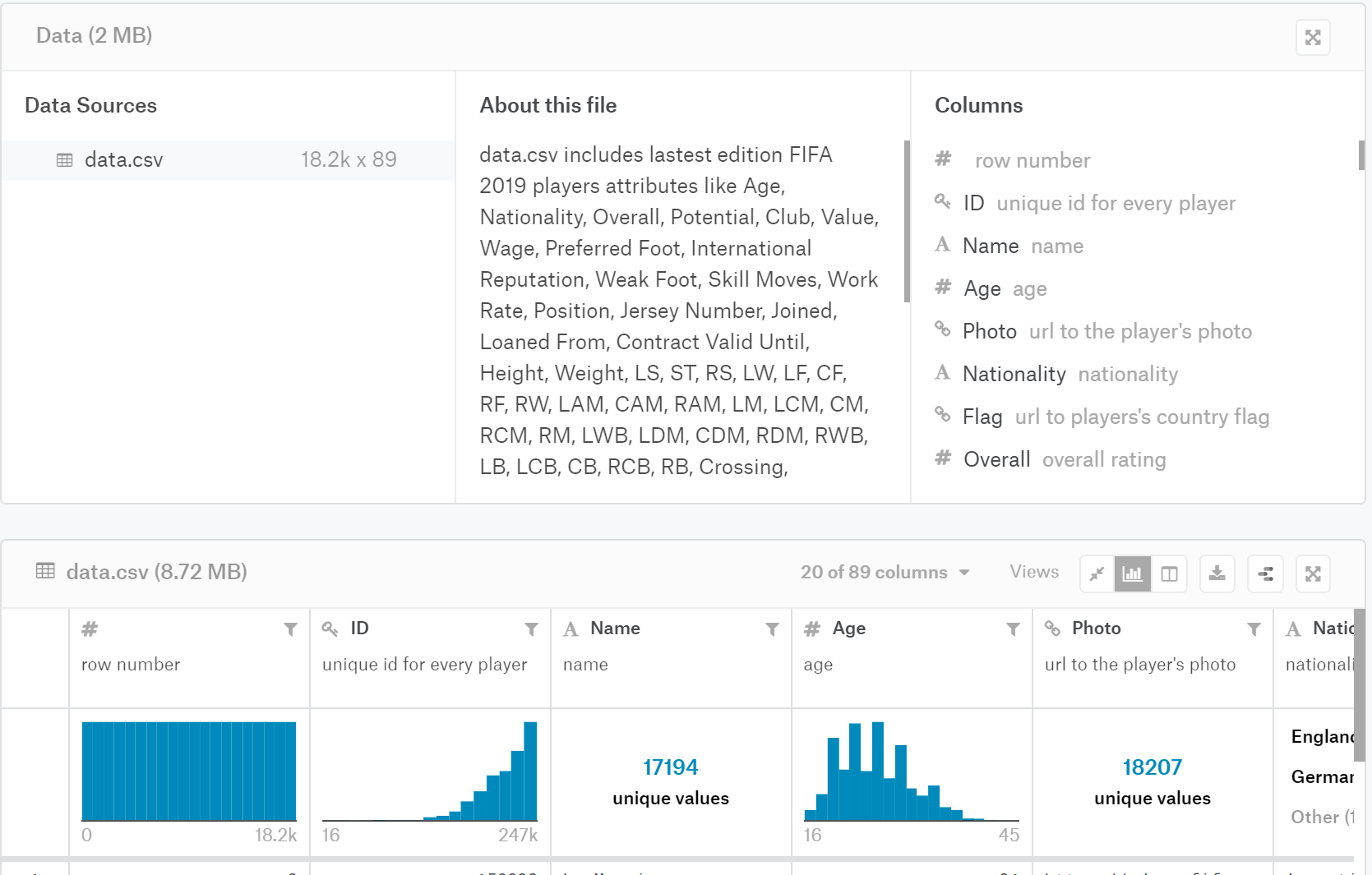
Task: Toggle the filter on the Name column
Action: tap(771, 629)
